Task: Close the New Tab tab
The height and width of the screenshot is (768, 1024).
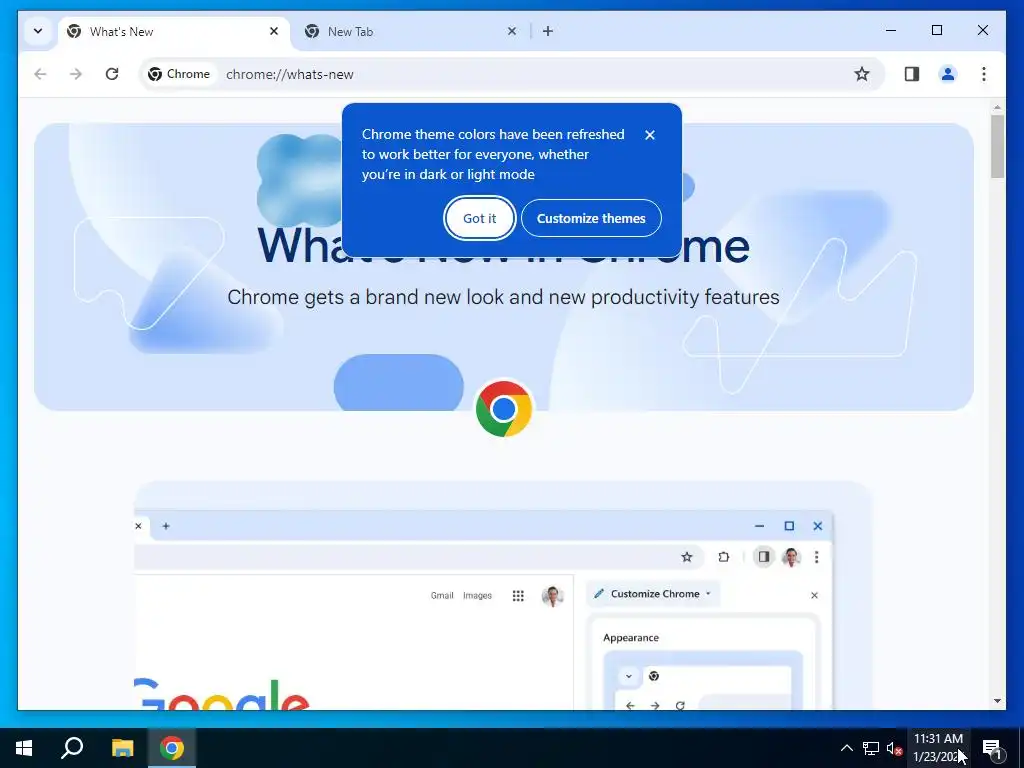Action: point(512,31)
